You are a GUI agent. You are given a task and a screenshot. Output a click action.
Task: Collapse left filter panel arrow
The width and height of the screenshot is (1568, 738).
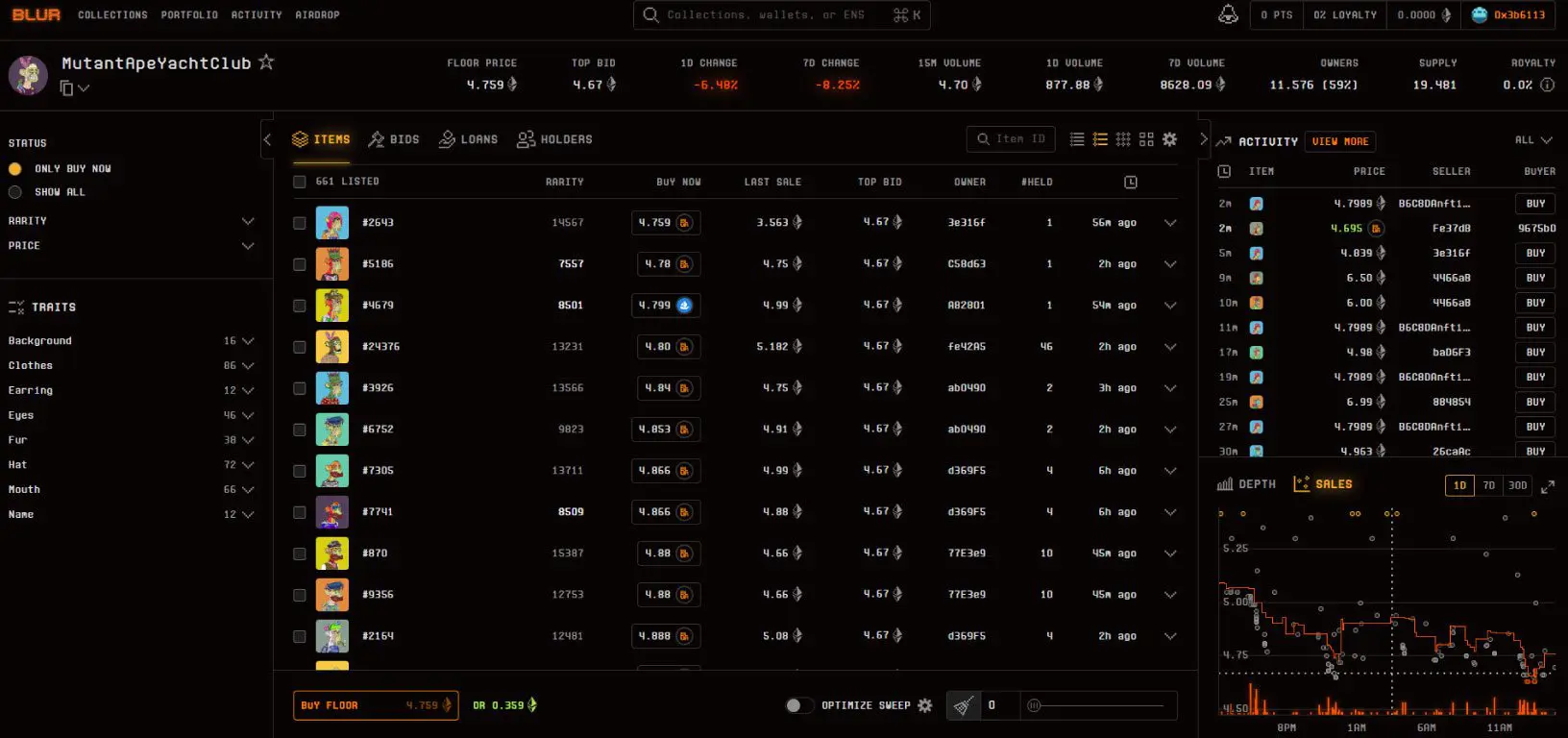coord(267,139)
